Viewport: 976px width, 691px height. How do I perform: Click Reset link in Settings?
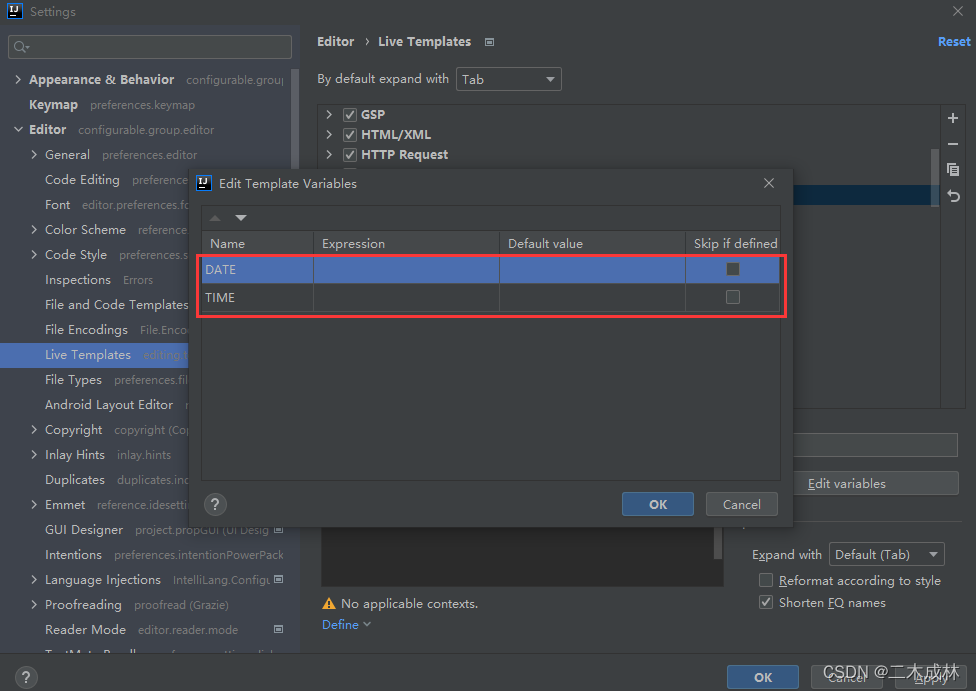click(954, 42)
